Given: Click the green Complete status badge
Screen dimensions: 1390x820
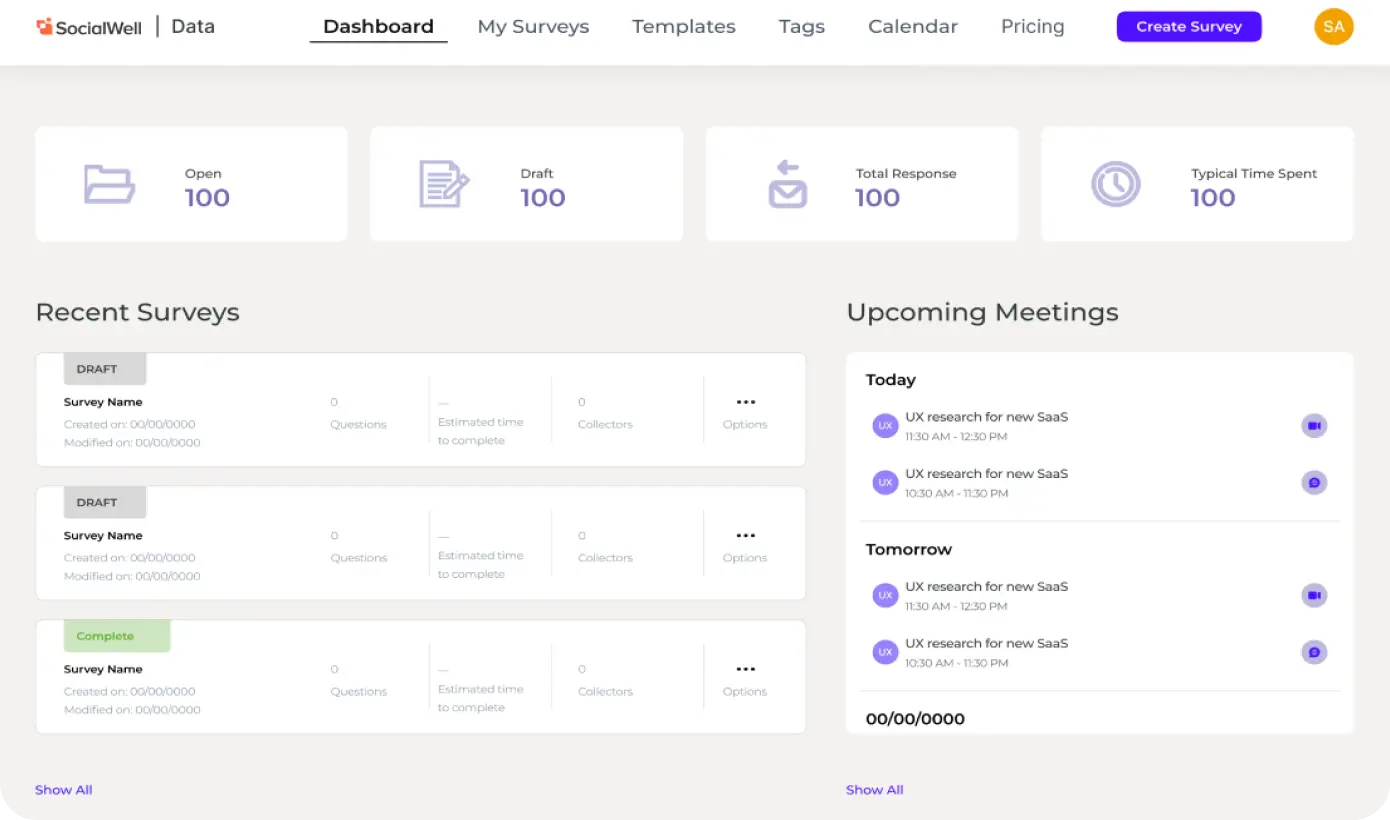Looking at the screenshot, I should [117, 636].
